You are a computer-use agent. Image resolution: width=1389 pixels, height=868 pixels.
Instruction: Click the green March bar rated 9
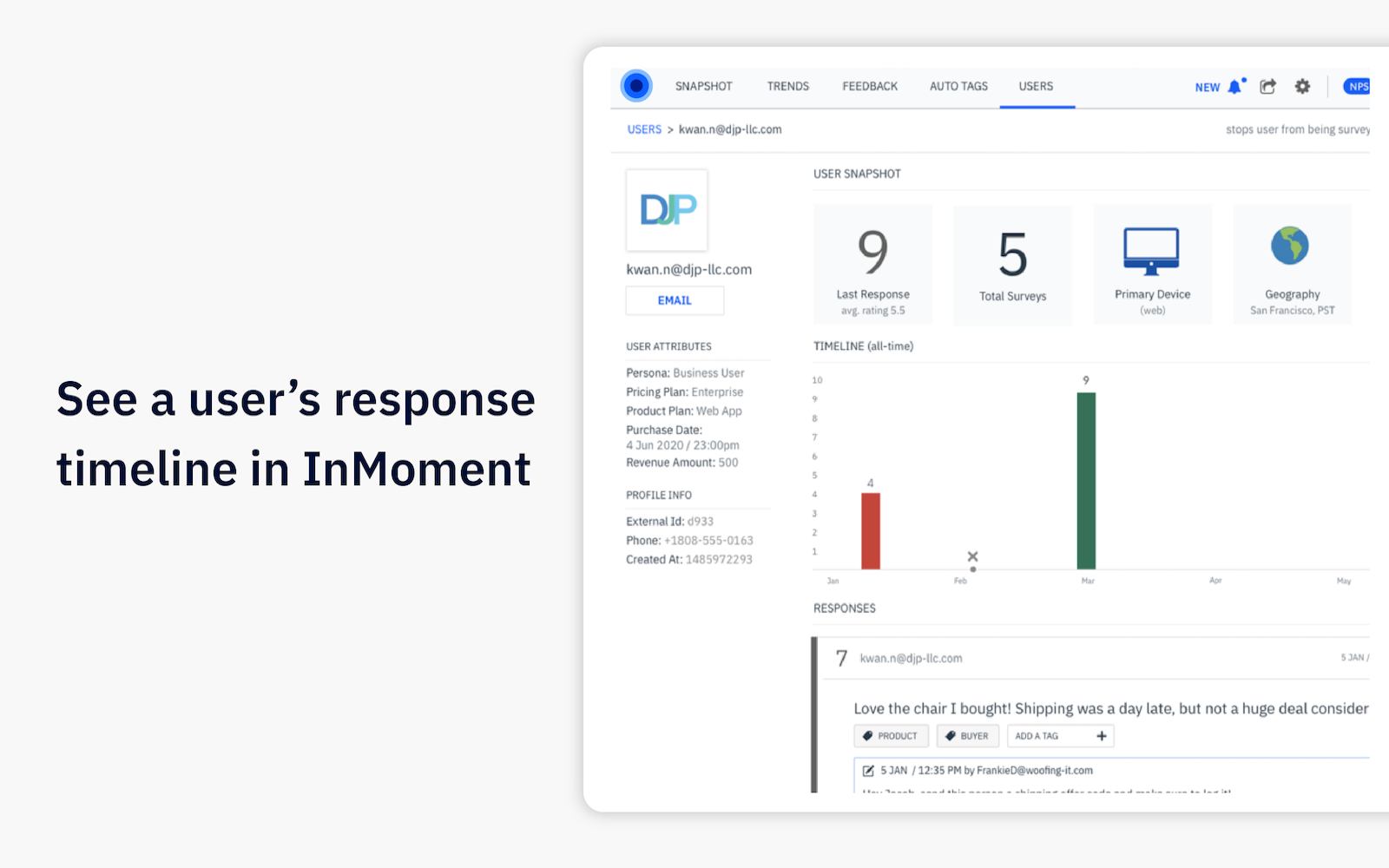coord(1086,477)
